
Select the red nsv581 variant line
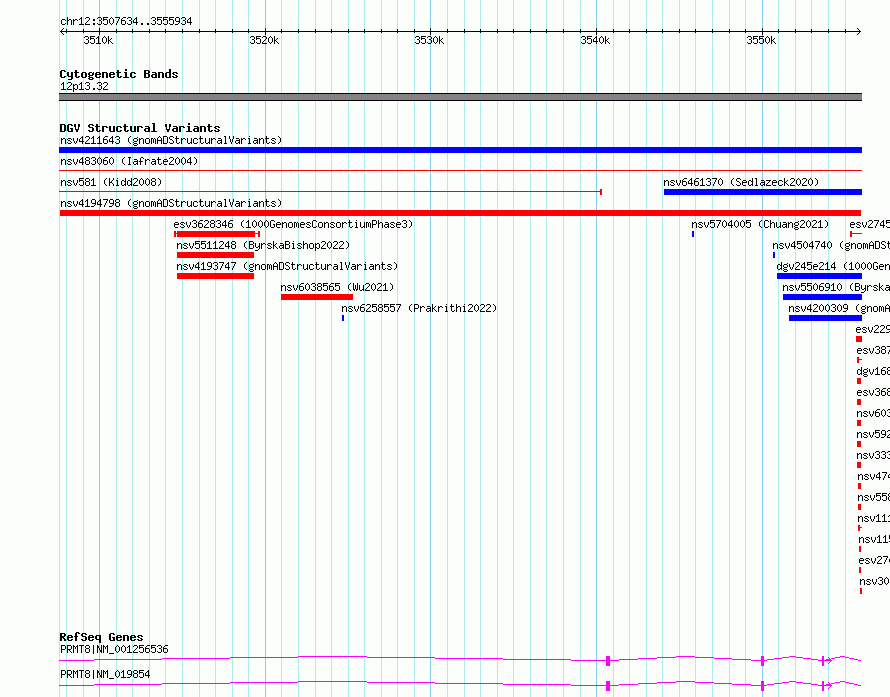330,192
